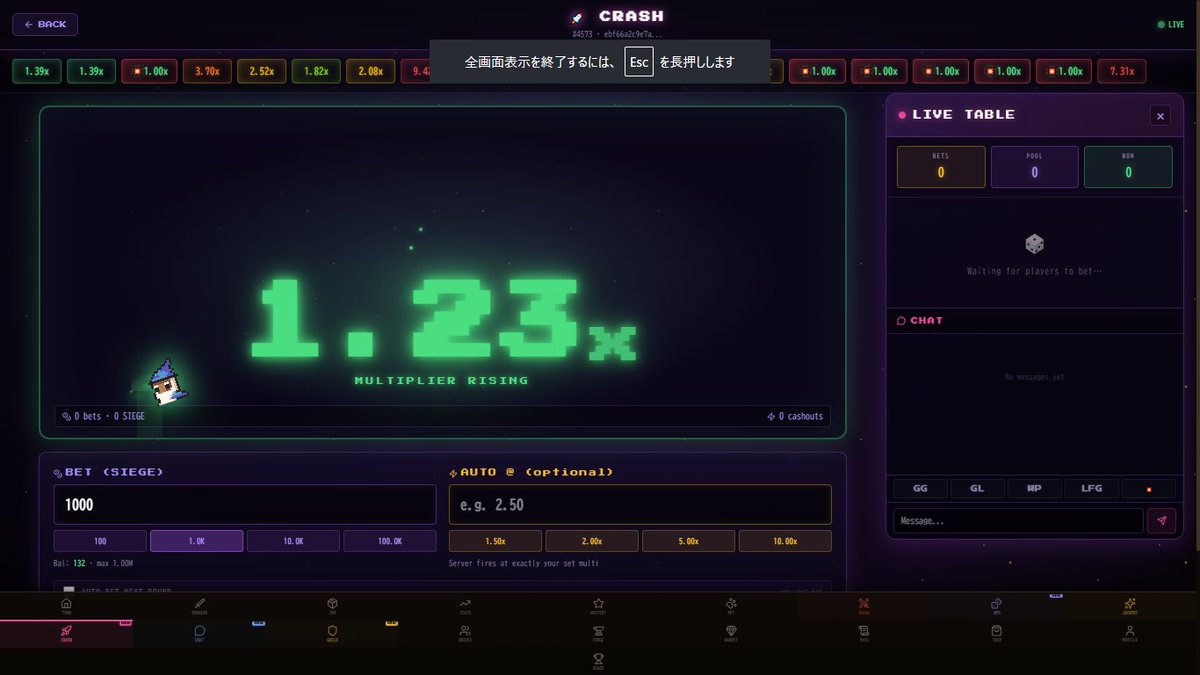The height and width of the screenshot is (675, 1200).
Task: Click the wizard character sprite
Action: click(x=166, y=381)
